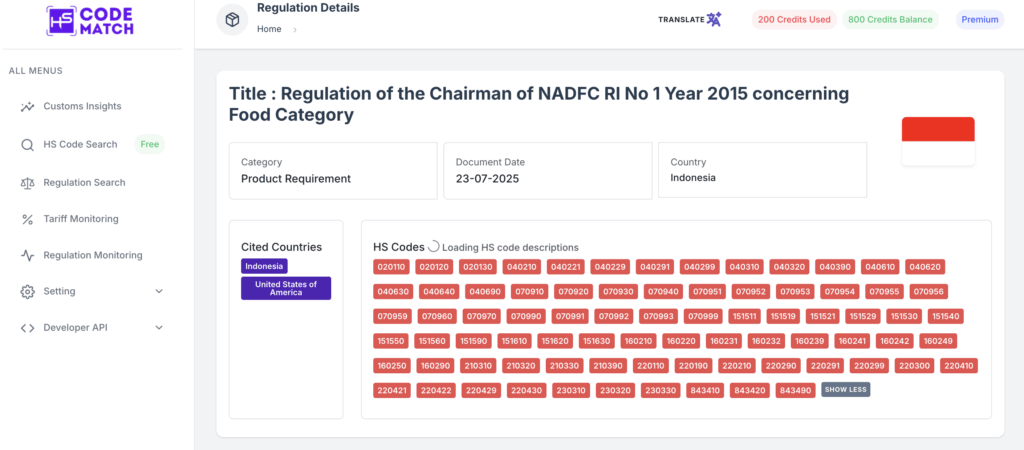Click HS code 220421 tag
This screenshot has height=450, width=1024.
[392, 391]
